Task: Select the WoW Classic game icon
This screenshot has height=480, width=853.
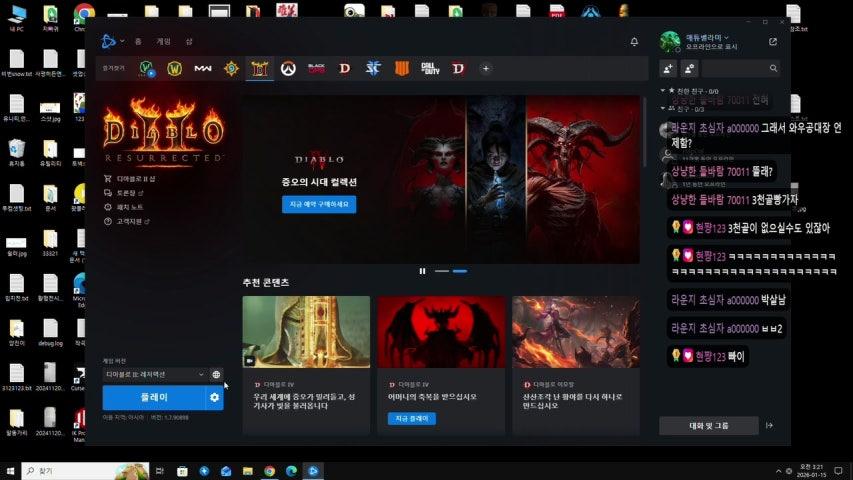Action: point(146,69)
